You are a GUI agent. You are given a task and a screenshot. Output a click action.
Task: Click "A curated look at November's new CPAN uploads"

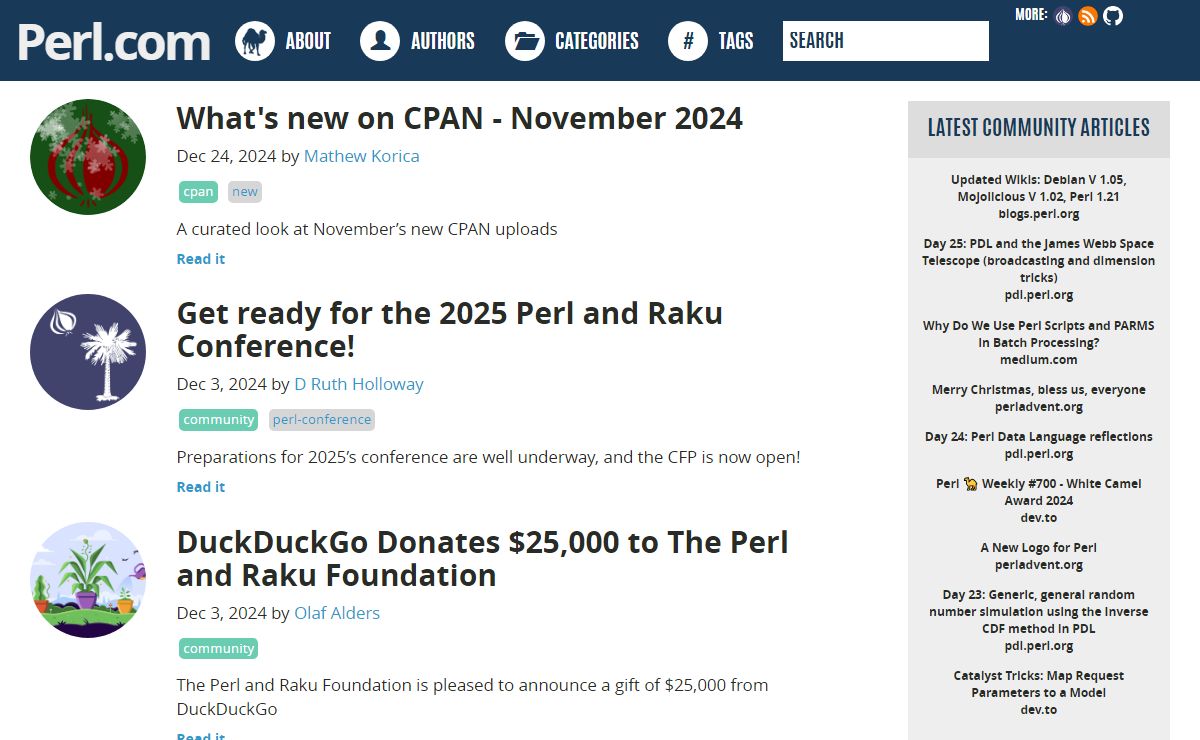(x=367, y=229)
